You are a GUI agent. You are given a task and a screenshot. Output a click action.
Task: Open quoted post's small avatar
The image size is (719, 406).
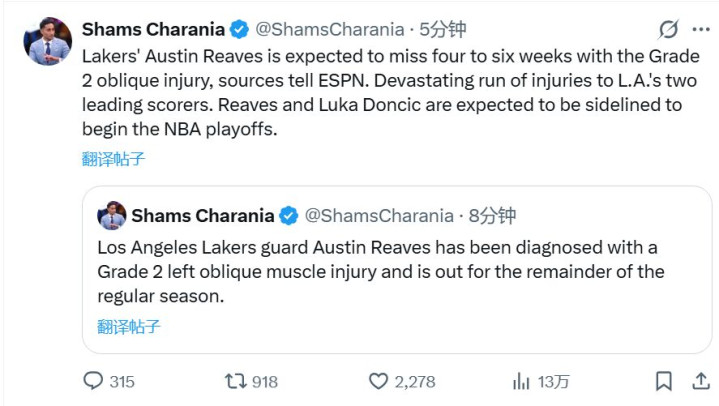pyautogui.click(x=111, y=216)
